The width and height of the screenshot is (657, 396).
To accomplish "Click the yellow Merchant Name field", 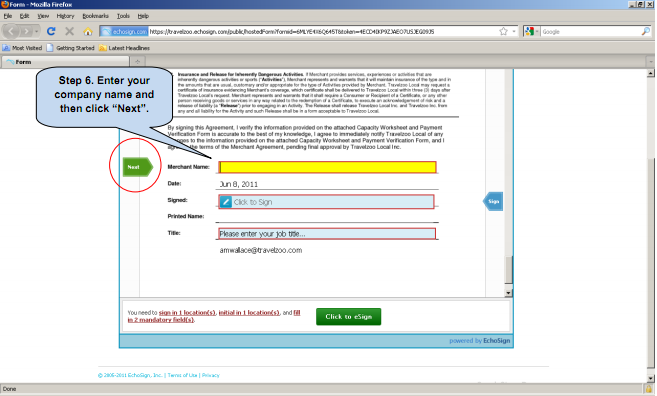I will tap(328, 167).
